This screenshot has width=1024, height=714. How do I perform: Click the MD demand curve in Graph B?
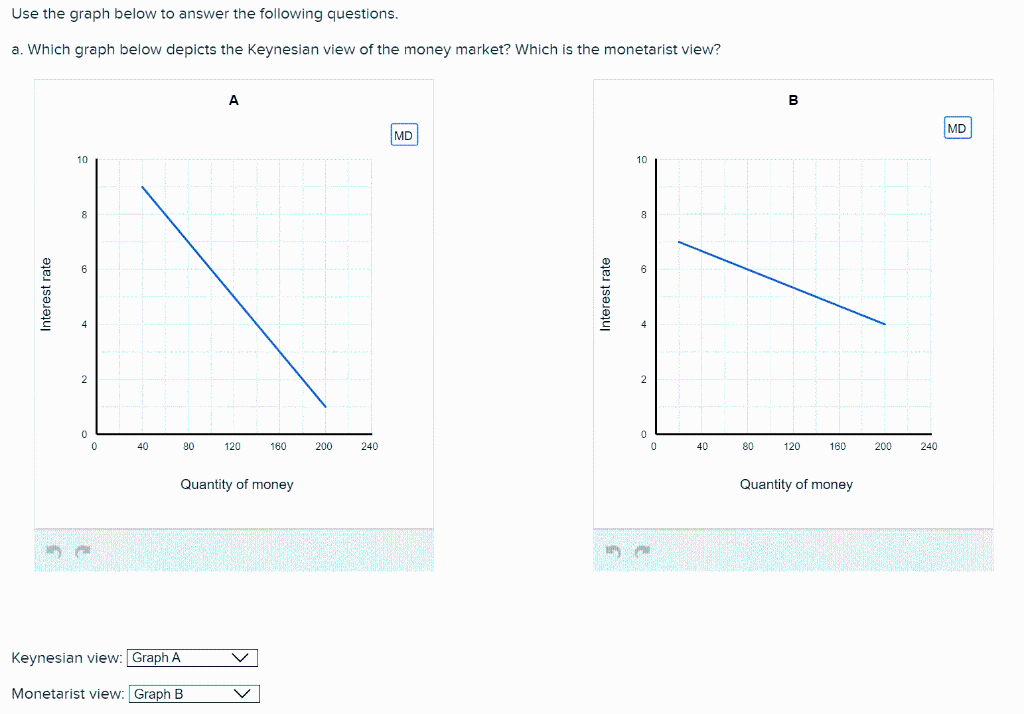click(x=780, y=280)
